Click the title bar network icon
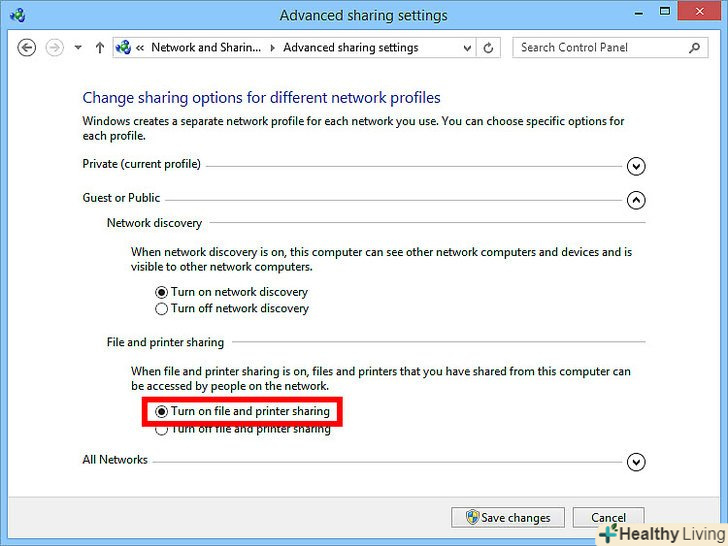This screenshot has height=546, width=728. point(18,15)
